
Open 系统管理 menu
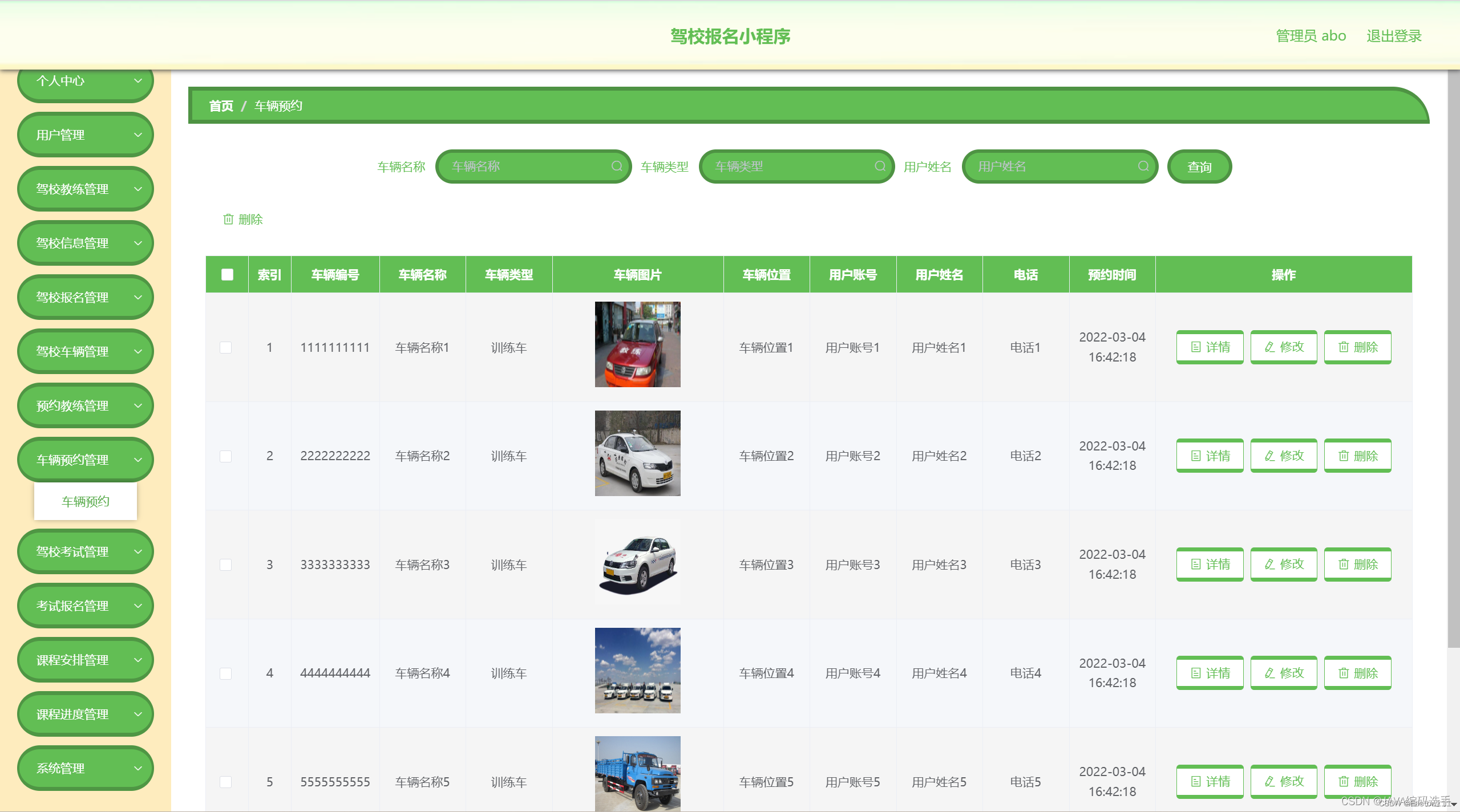tap(86, 768)
